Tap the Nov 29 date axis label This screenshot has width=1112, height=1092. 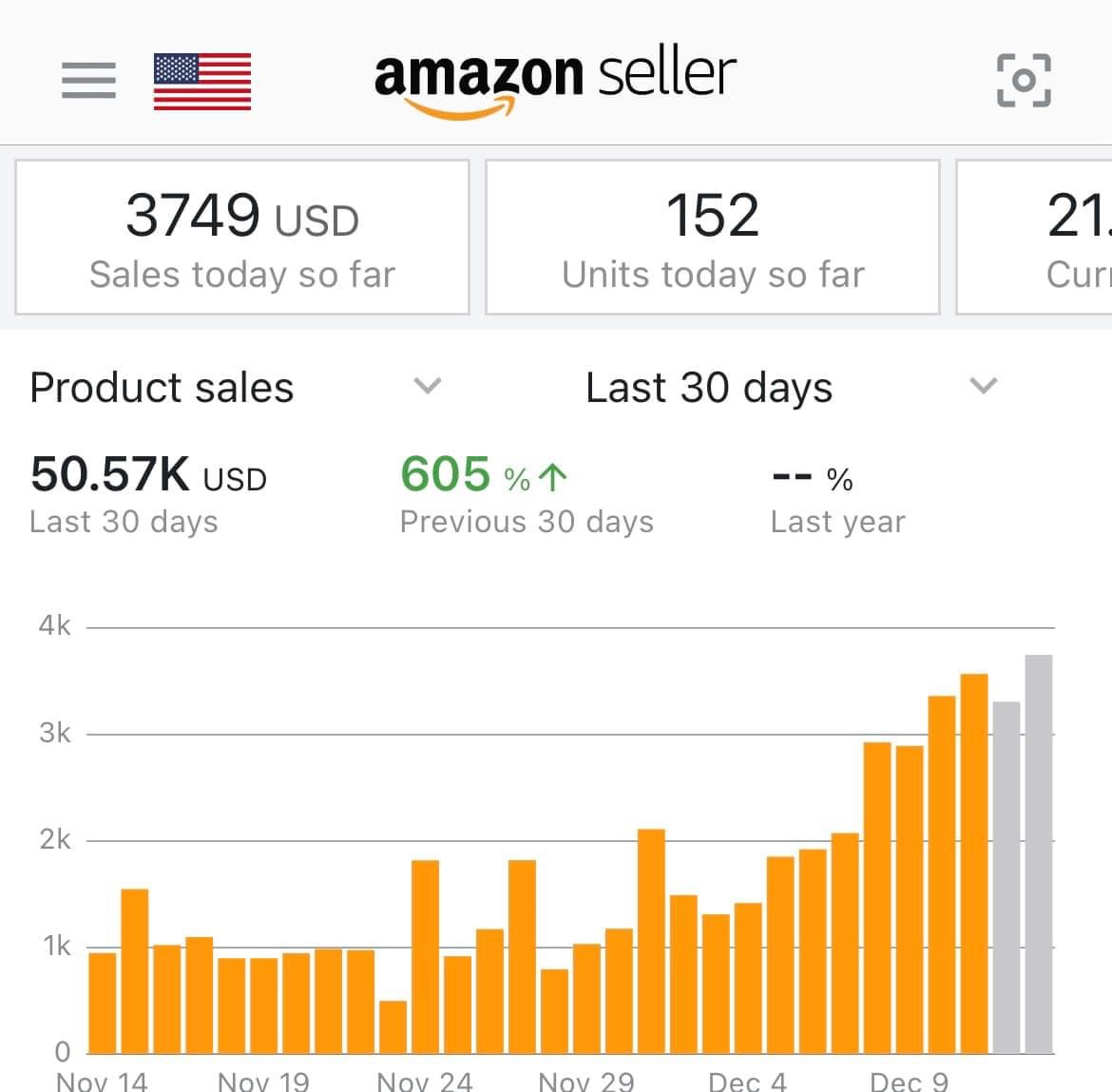tap(585, 1082)
